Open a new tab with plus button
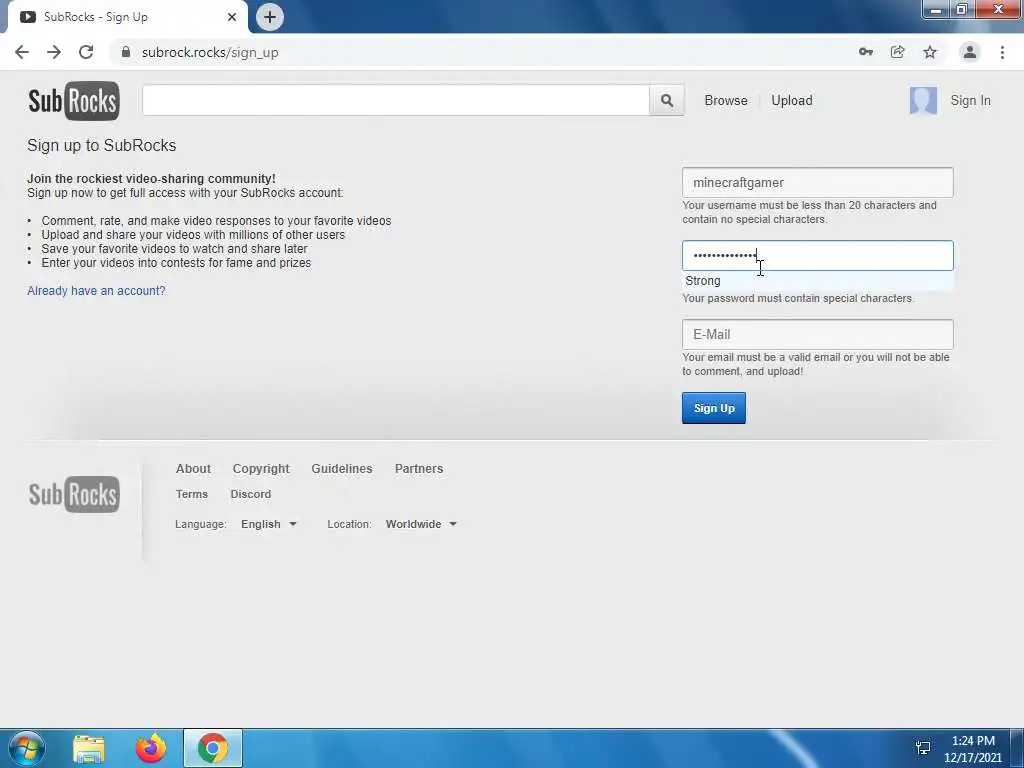The width and height of the screenshot is (1024, 768). click(270, 17)
